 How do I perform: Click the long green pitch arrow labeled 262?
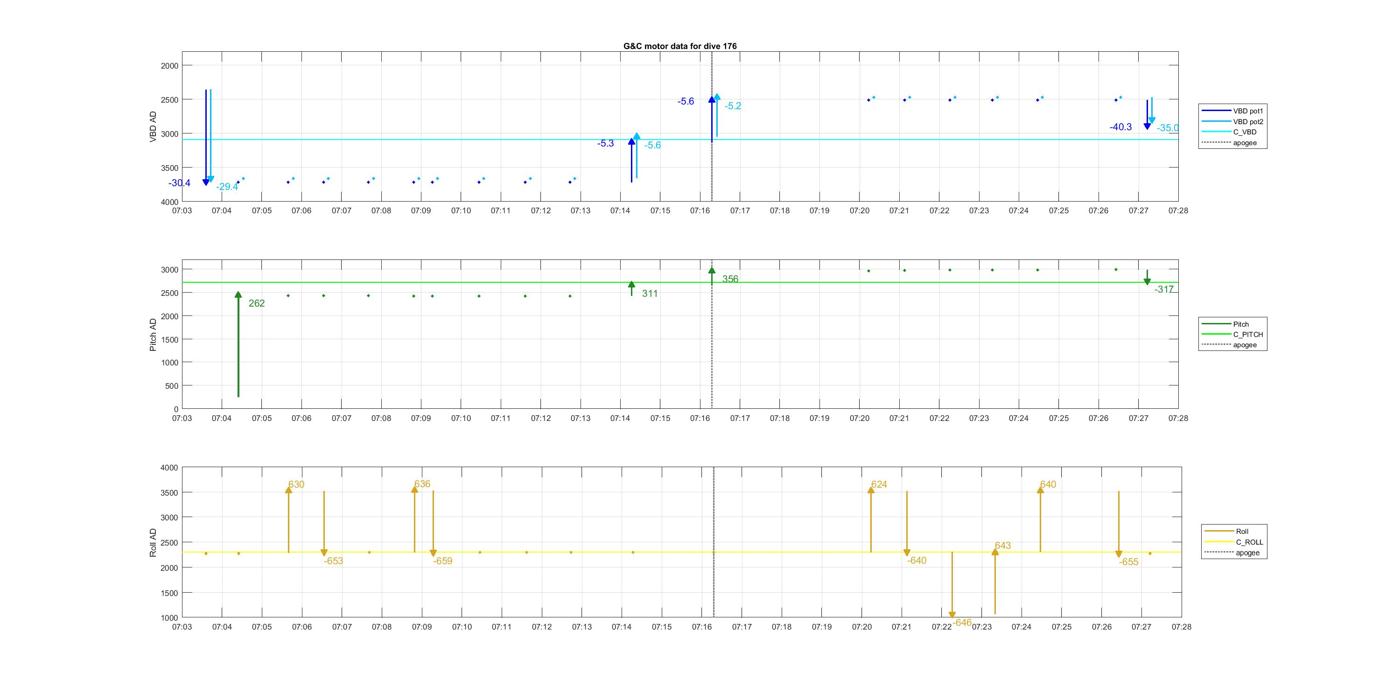tap(238, 344)
